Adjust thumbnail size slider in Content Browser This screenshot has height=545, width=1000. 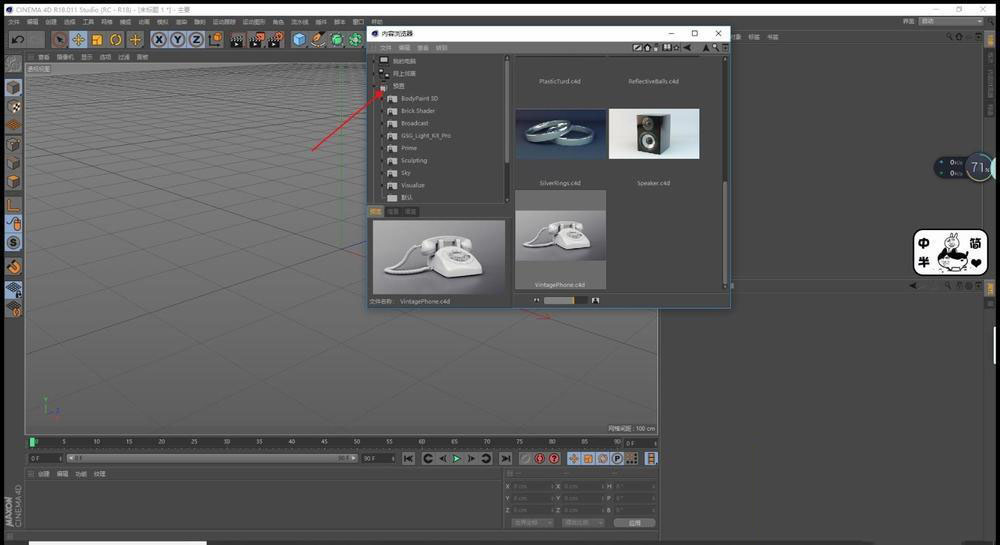pos(564,300)
